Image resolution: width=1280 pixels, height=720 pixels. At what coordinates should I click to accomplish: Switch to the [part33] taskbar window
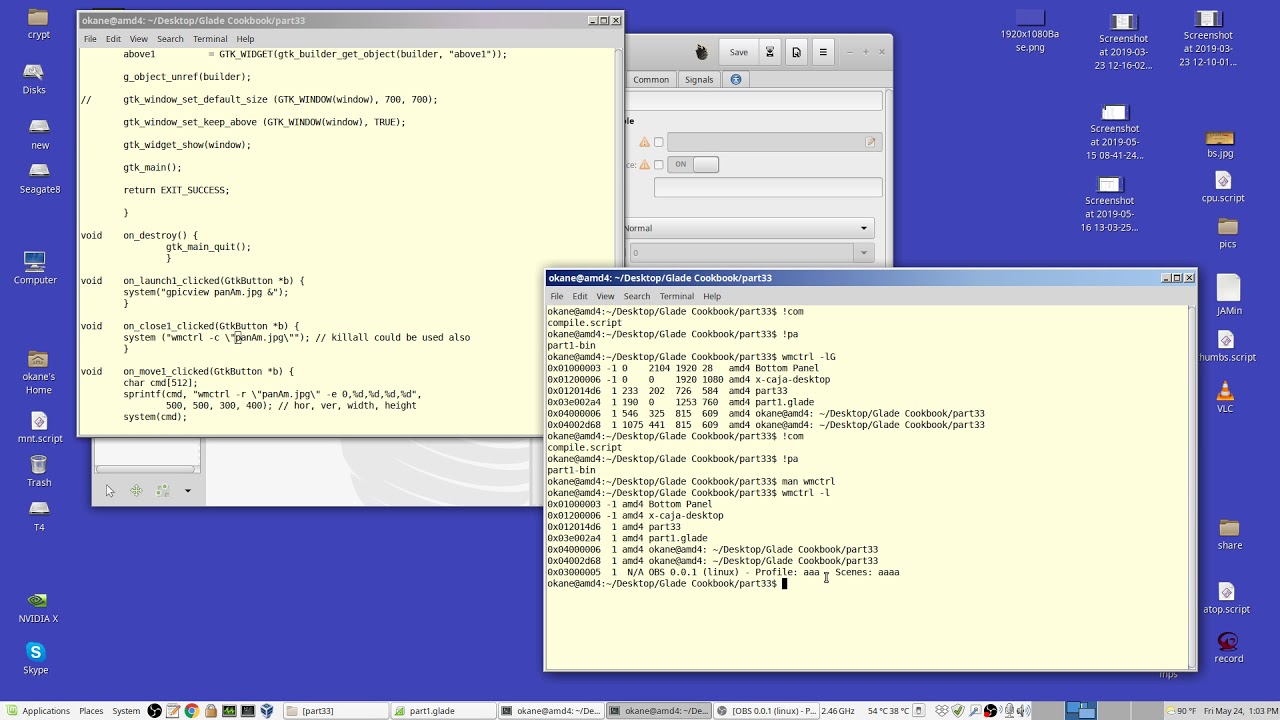pyautogui.click(x=335, y=711)
